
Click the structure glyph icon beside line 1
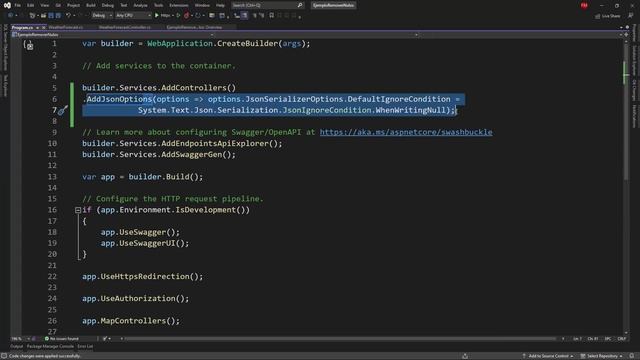click(x=29, y=45)
